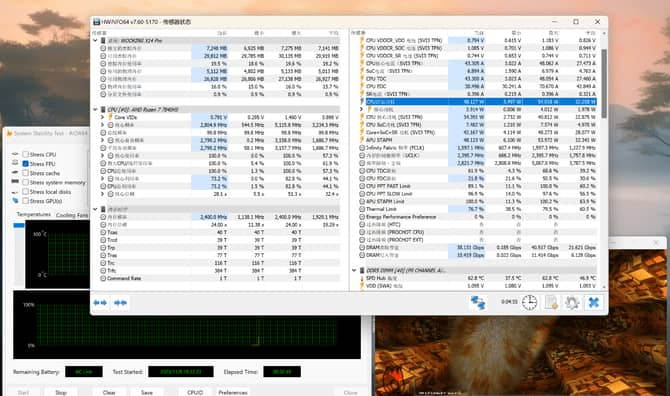Enable the Stress system memory checkbox
670x396 pixels.
pos(26,182)
